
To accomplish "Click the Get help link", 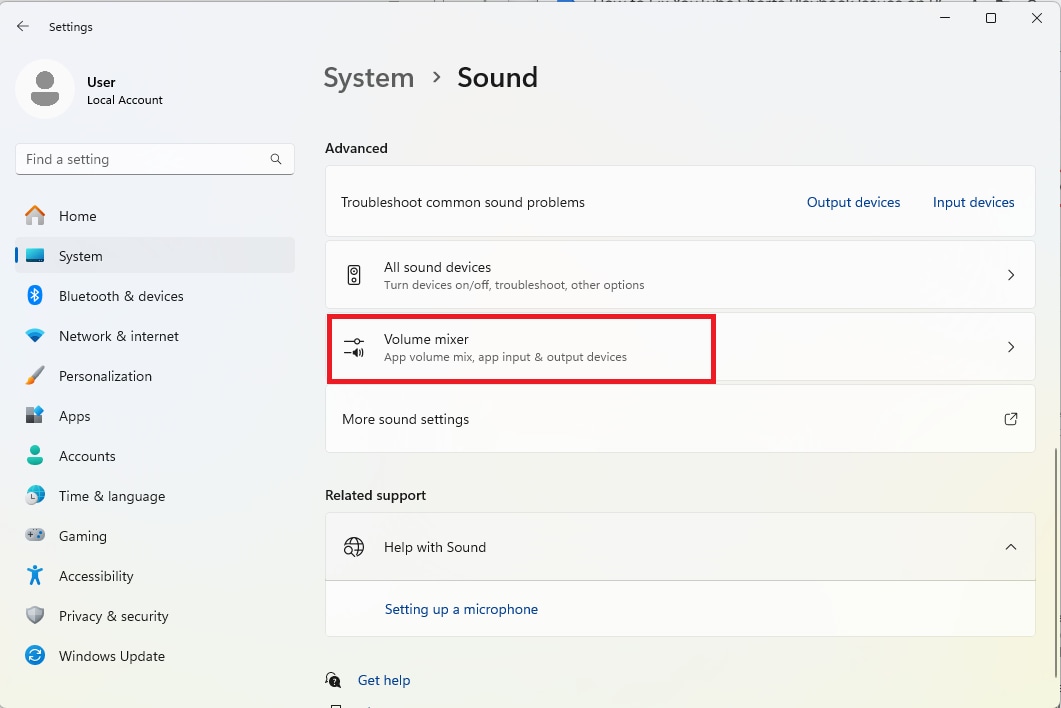I will (384, 680).
